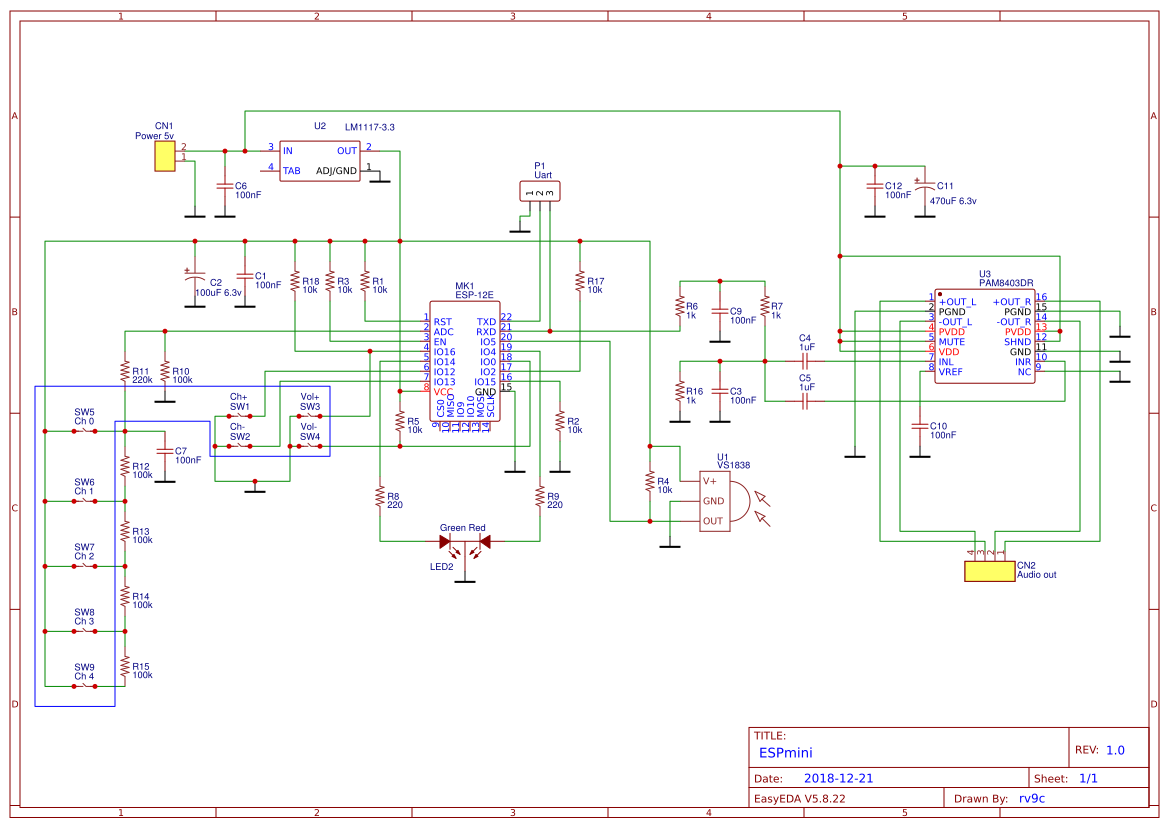
Task: Click the SW1 Ch+ pushbutton symbol
Action: pyautogui.click(x=239, y=416)
